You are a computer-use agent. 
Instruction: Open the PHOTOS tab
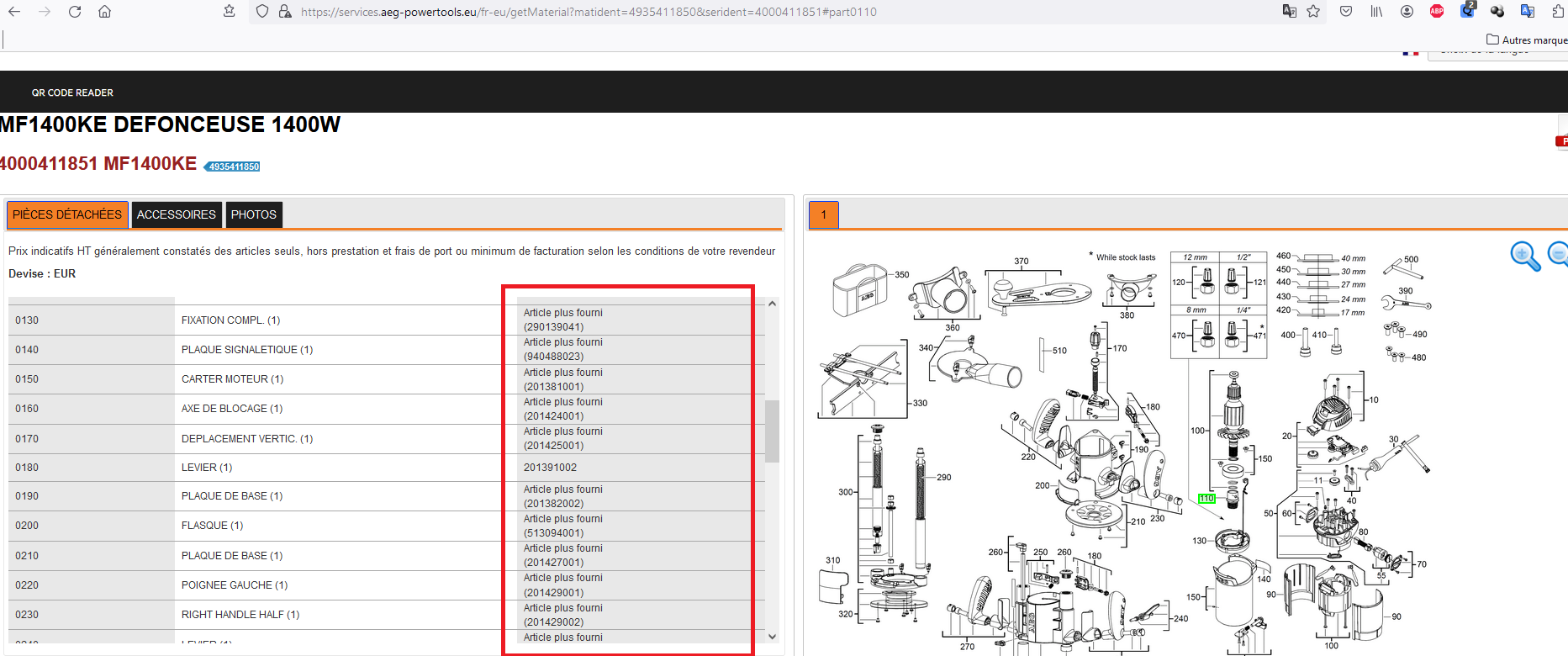point(254,214)
